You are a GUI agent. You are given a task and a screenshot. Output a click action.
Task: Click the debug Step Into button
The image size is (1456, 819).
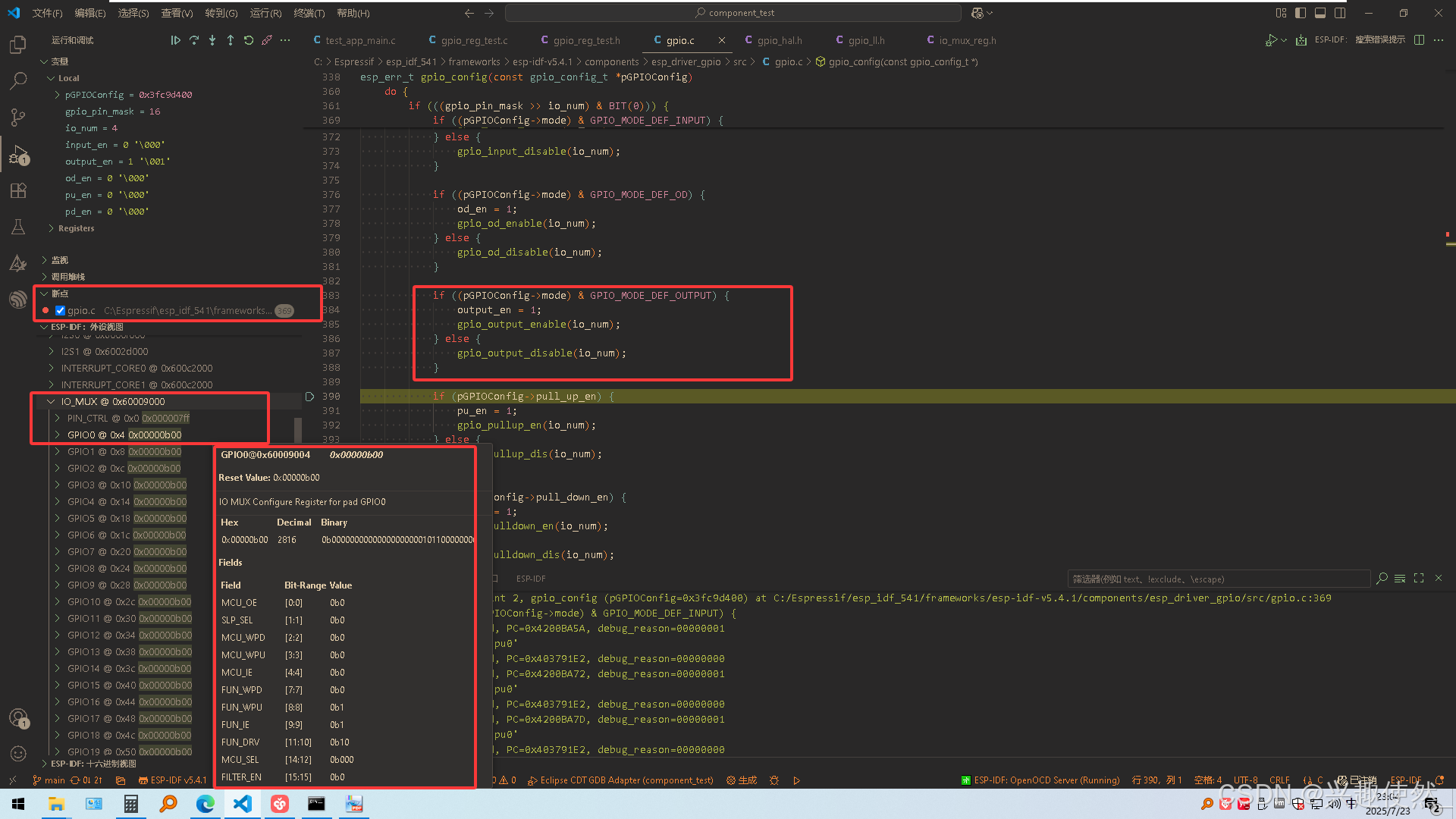coord(212,40)
